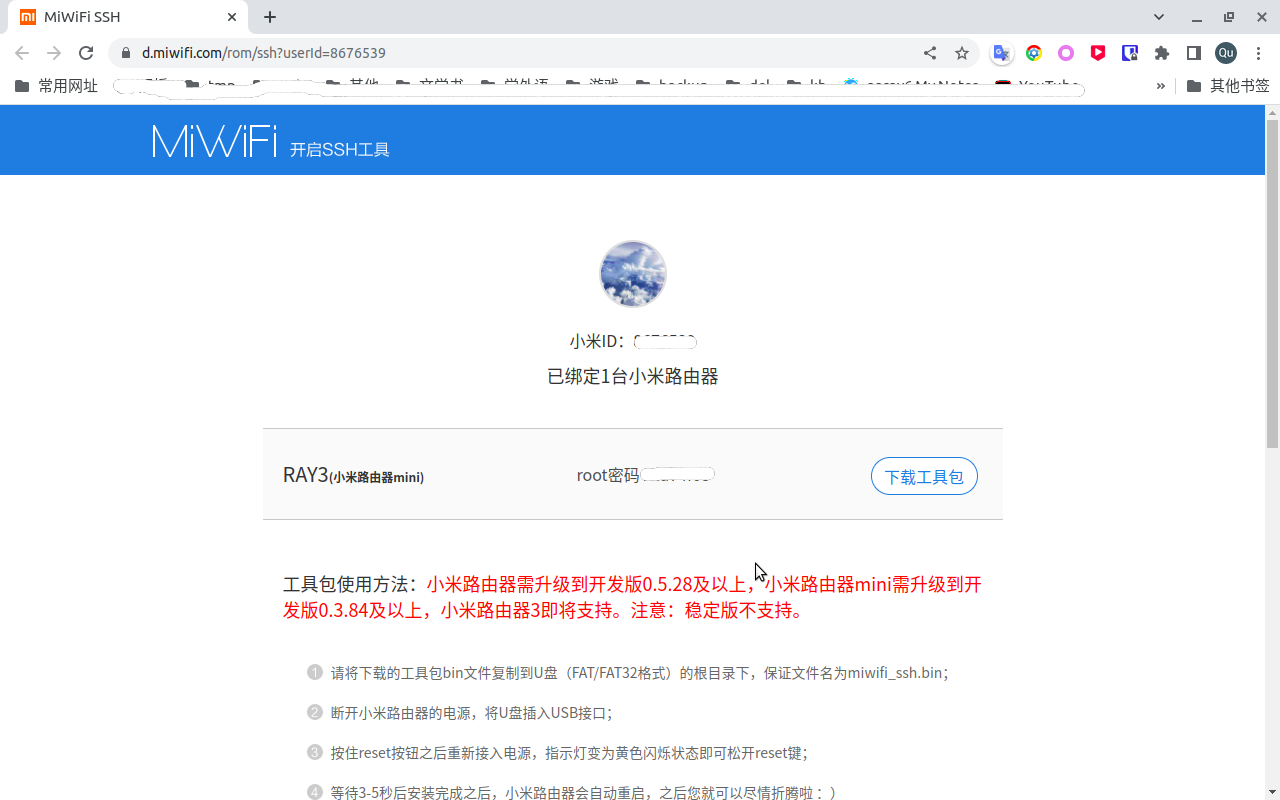Go forward in browser history
Screen dimensions: 1280x800
pos(54,53)
